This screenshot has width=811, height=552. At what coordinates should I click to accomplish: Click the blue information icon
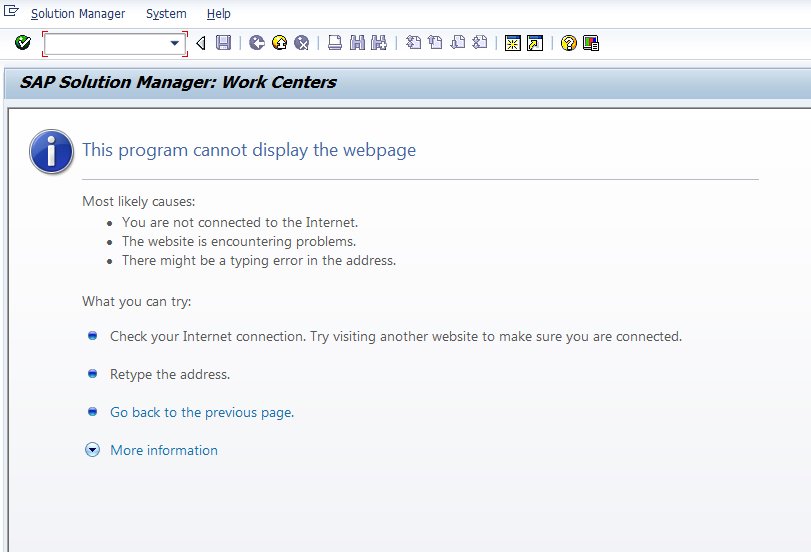(51, 152)
